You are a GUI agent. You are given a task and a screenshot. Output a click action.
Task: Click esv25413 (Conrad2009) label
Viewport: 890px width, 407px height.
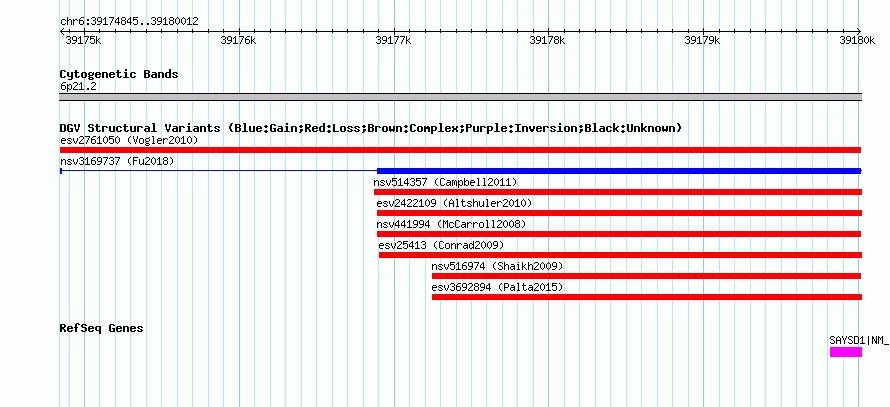pyautogui.click(x=441, y=245)
